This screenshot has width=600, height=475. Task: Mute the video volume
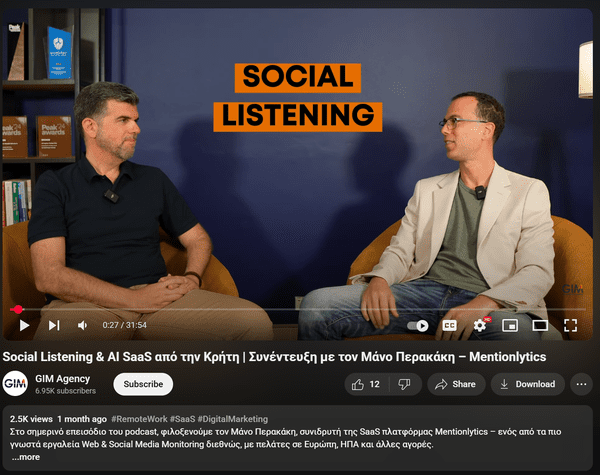[83, 325]
